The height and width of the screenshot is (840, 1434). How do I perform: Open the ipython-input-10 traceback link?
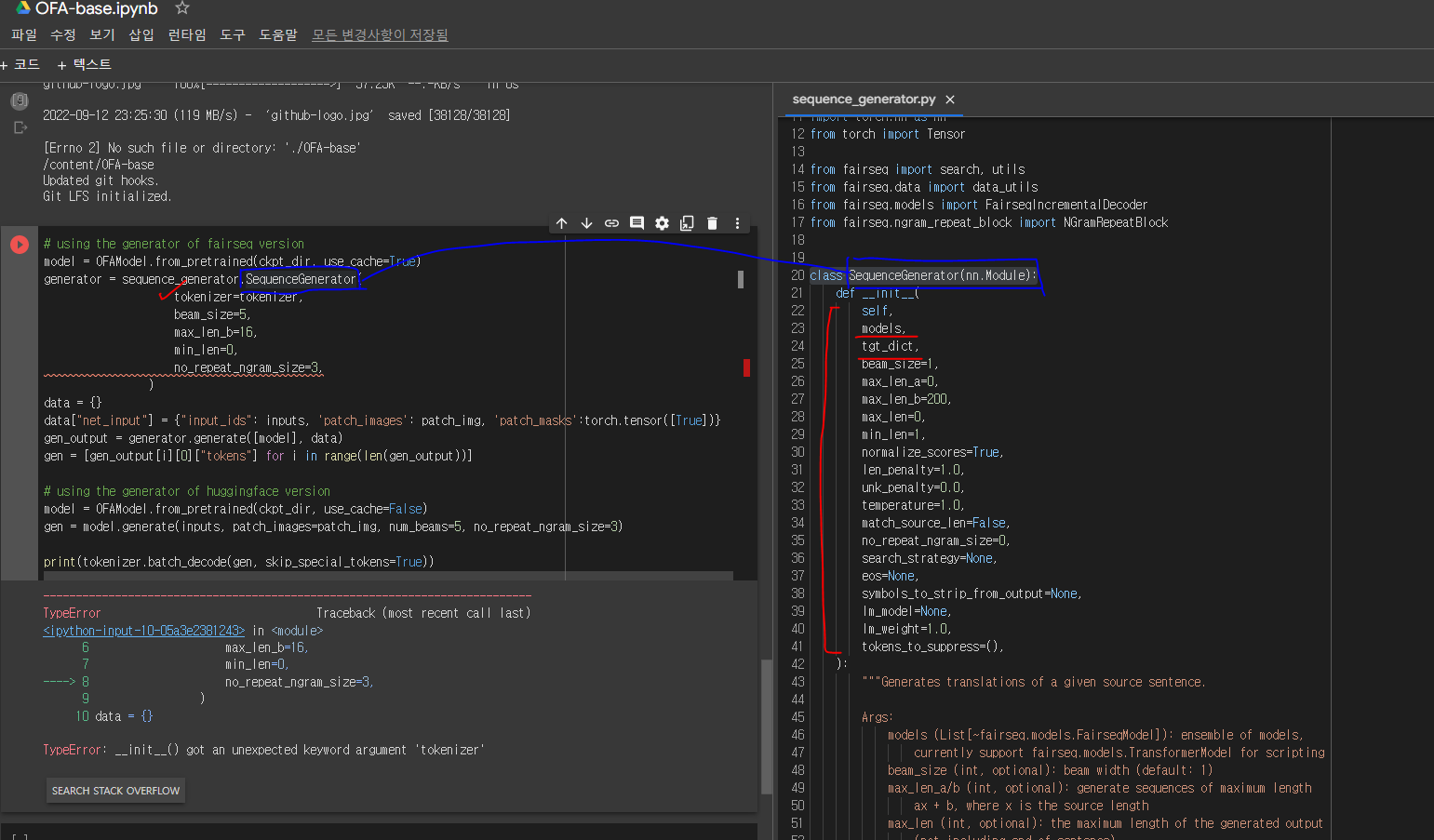click(x=143, y=630)
